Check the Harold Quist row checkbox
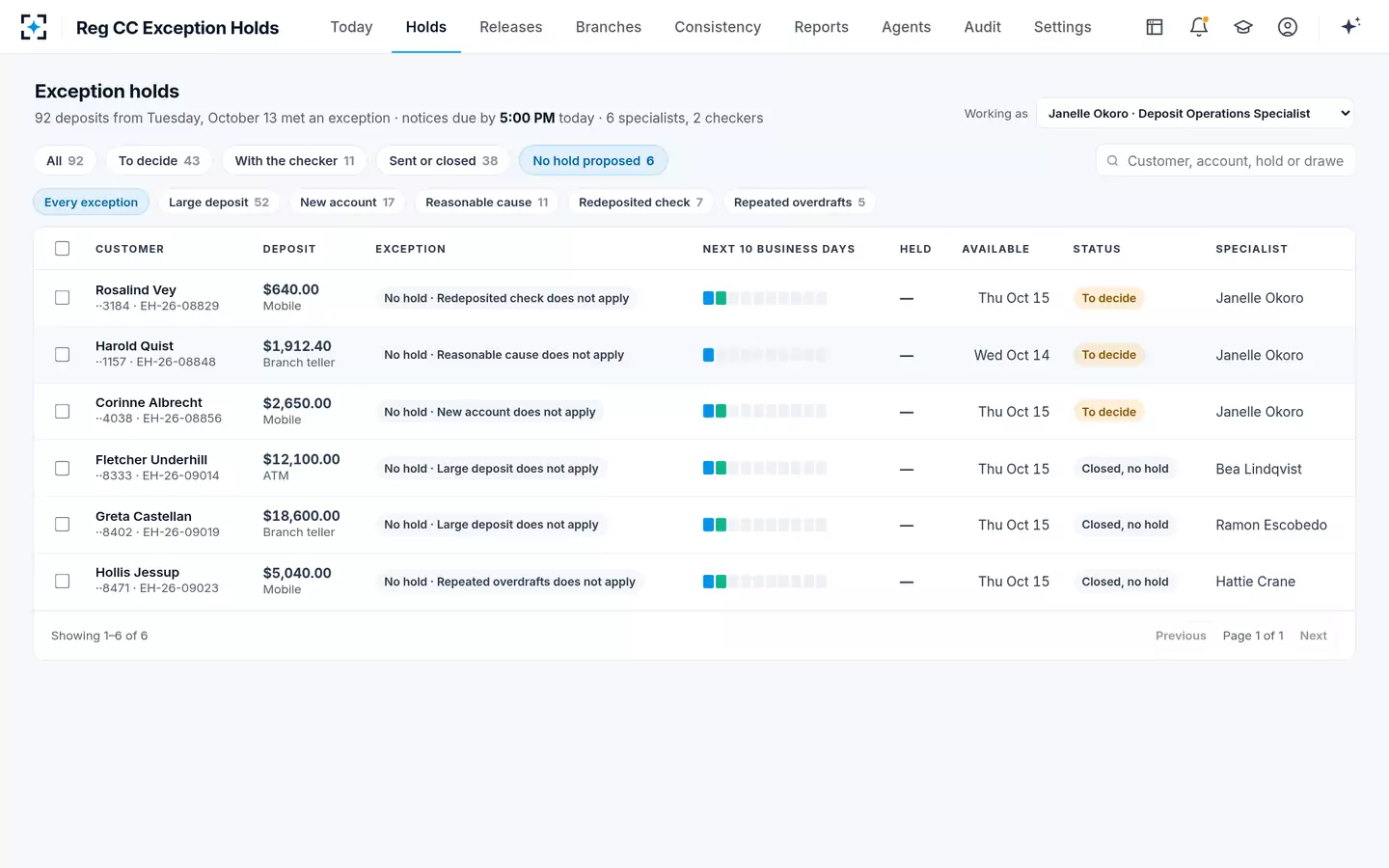1389x868 pixels. [x=63, y=355]
